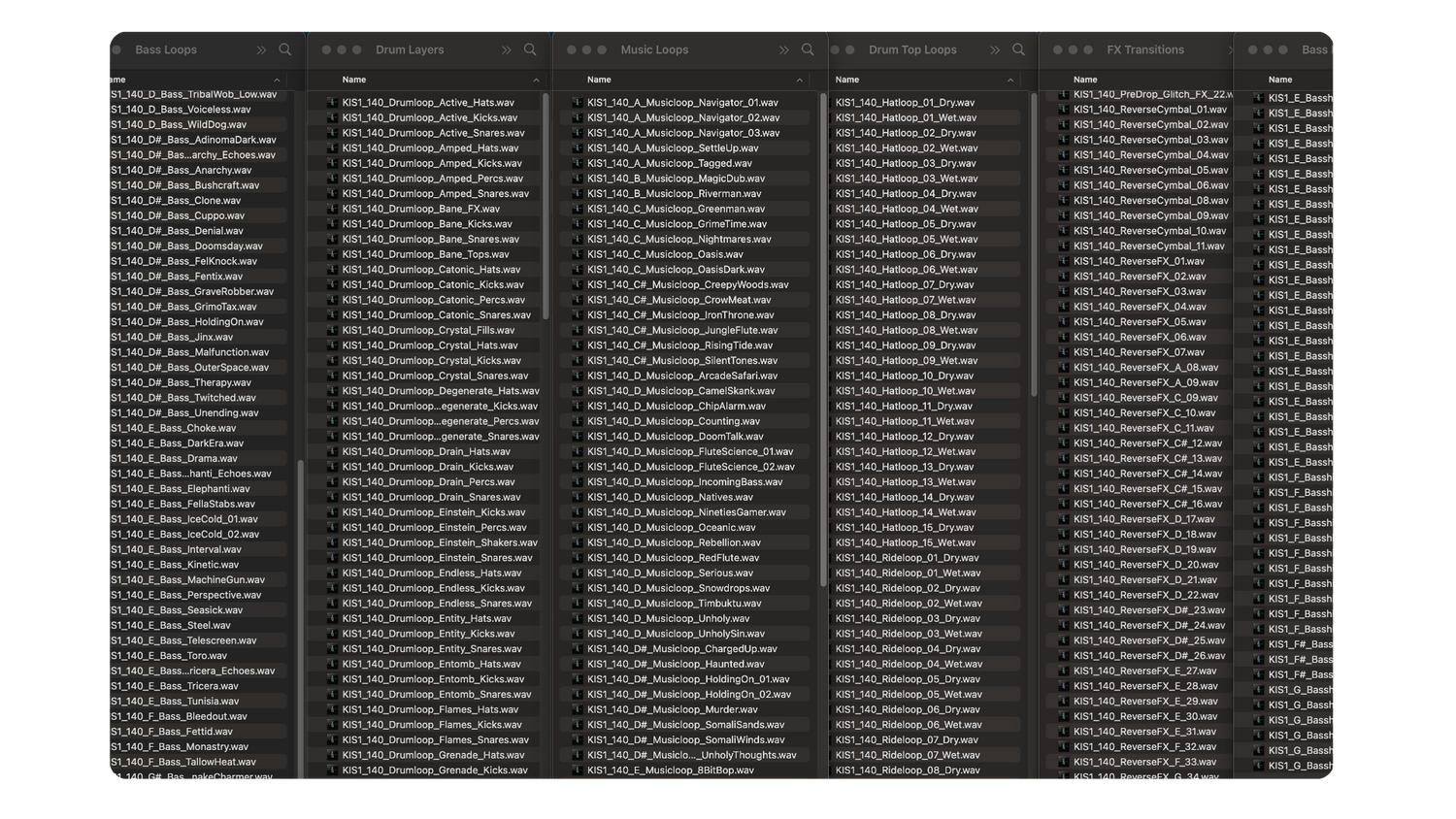
Task: Click the search icon in the Bass Loops window
Action: click(x=286, y=49)
